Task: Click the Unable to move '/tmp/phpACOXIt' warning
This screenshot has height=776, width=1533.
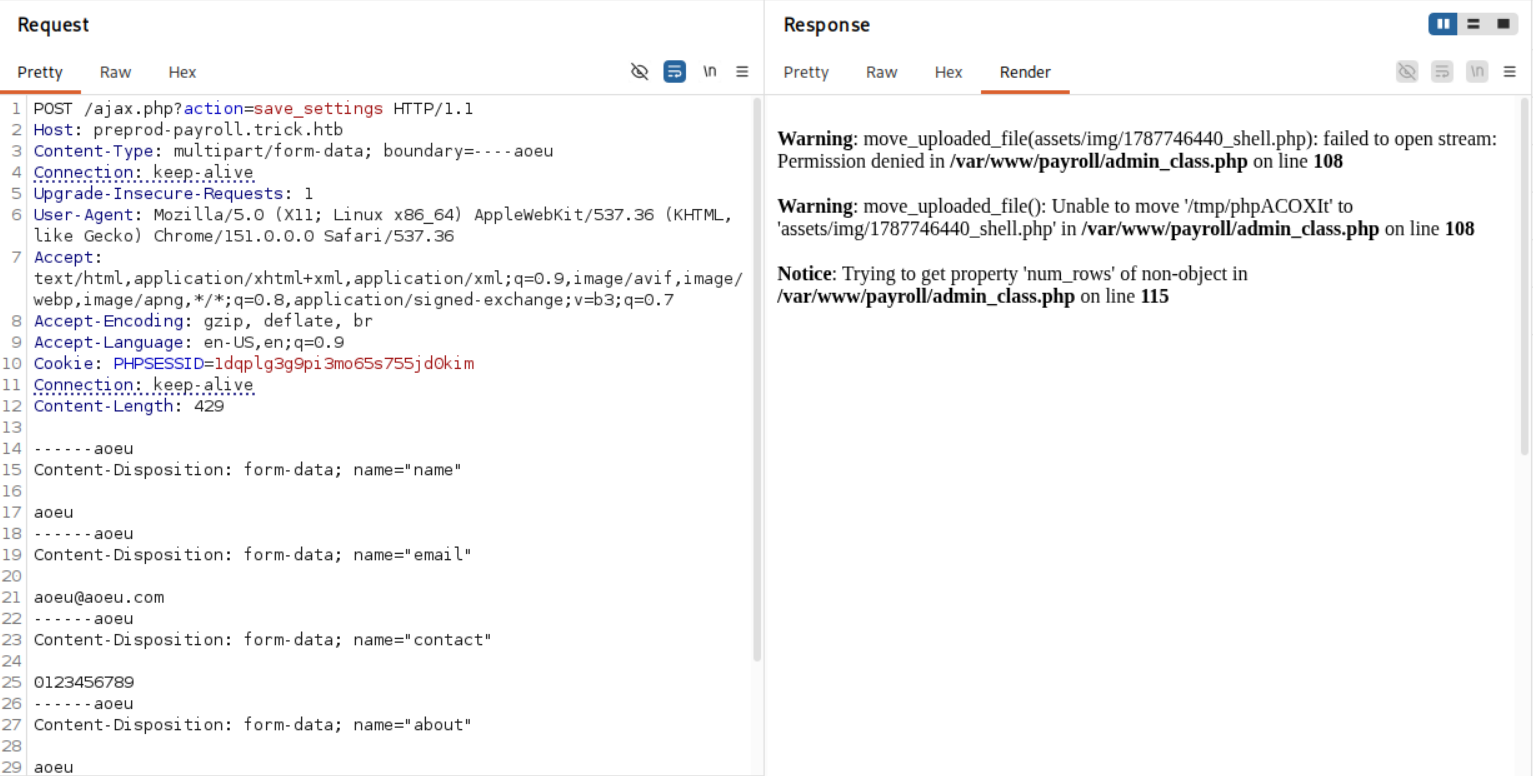Action: (x=1126, y=217)
